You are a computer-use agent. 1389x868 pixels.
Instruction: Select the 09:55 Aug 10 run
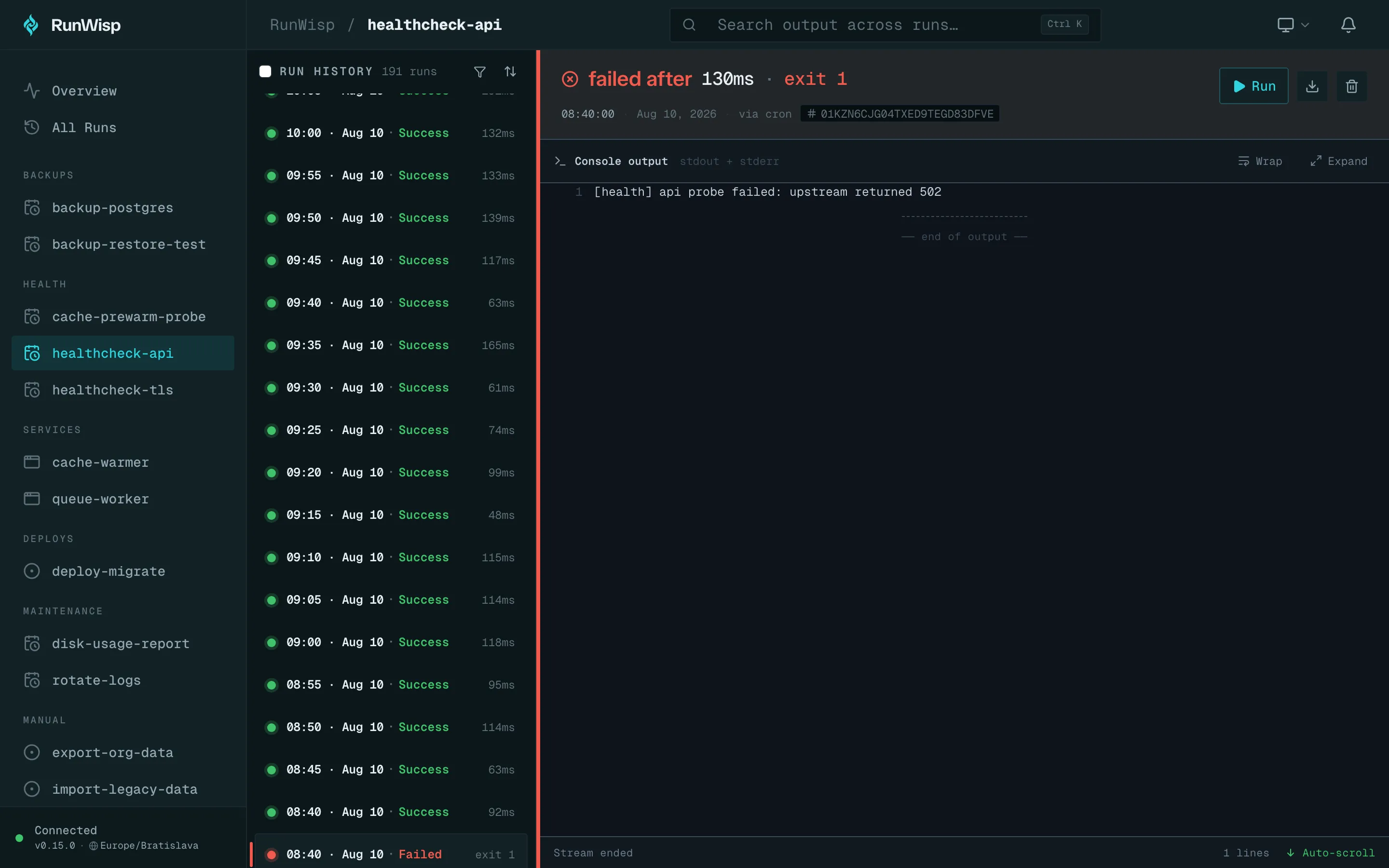tap(390, 176)
